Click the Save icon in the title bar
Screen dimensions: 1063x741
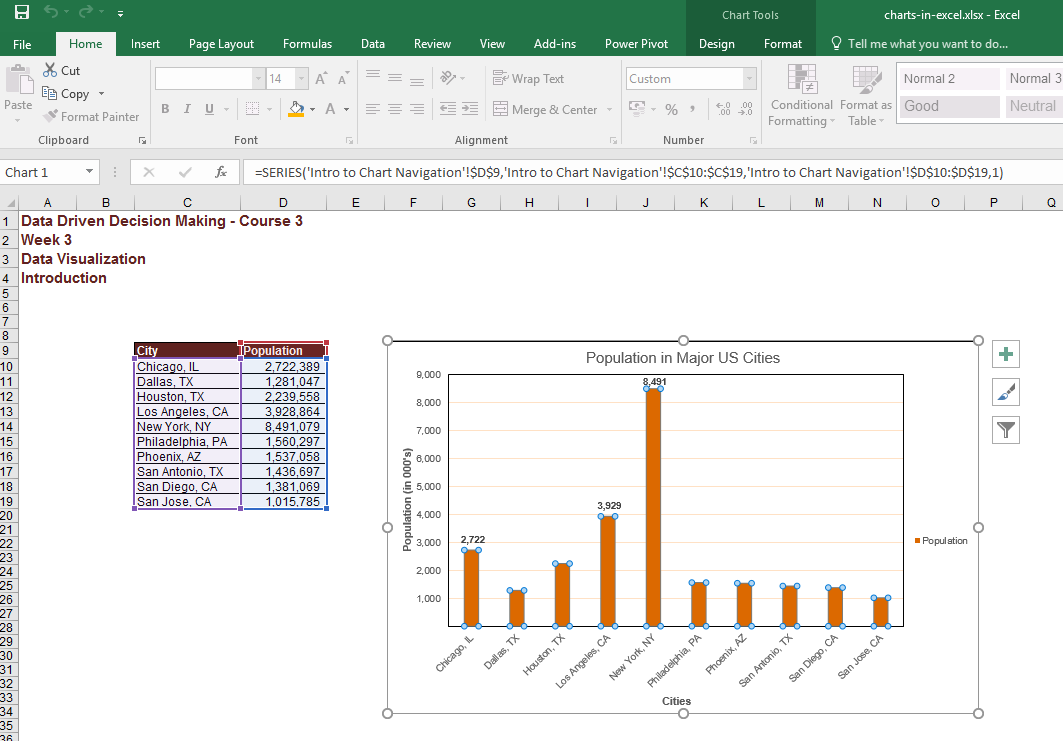21,14
